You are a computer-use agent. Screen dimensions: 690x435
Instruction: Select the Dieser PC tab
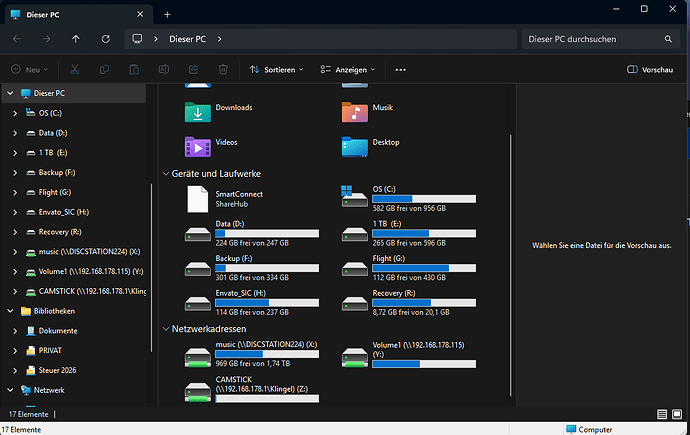coord(70,14)
